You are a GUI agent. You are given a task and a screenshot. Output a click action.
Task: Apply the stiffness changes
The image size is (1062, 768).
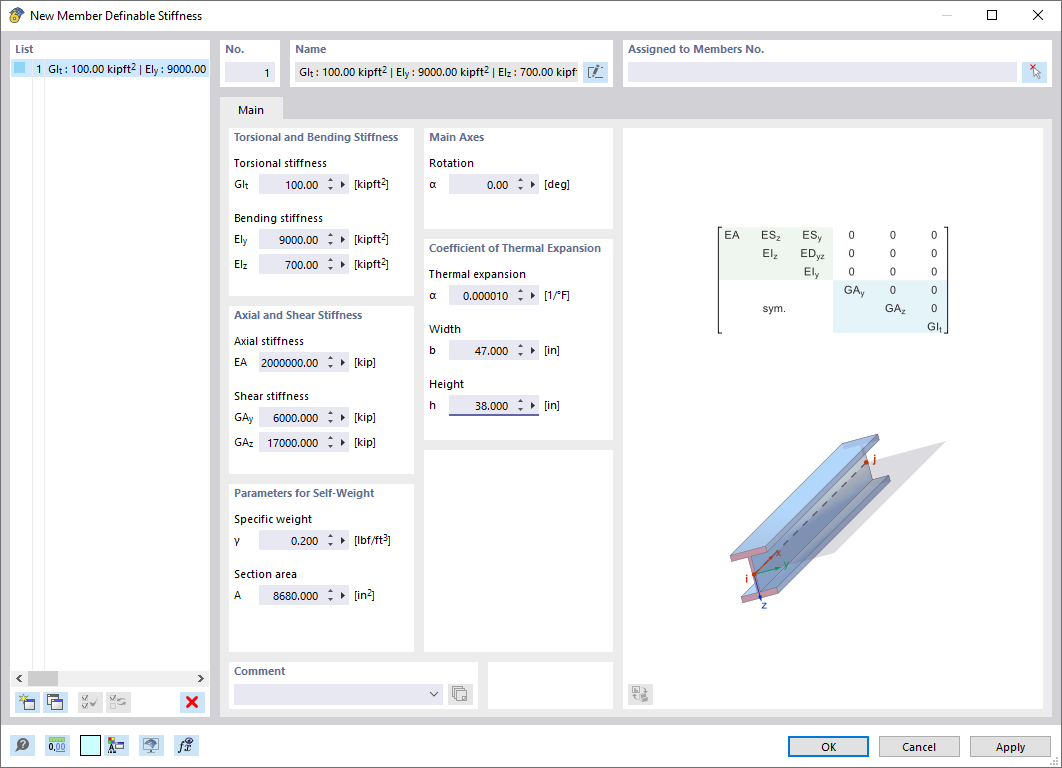tap(1009, 746)
